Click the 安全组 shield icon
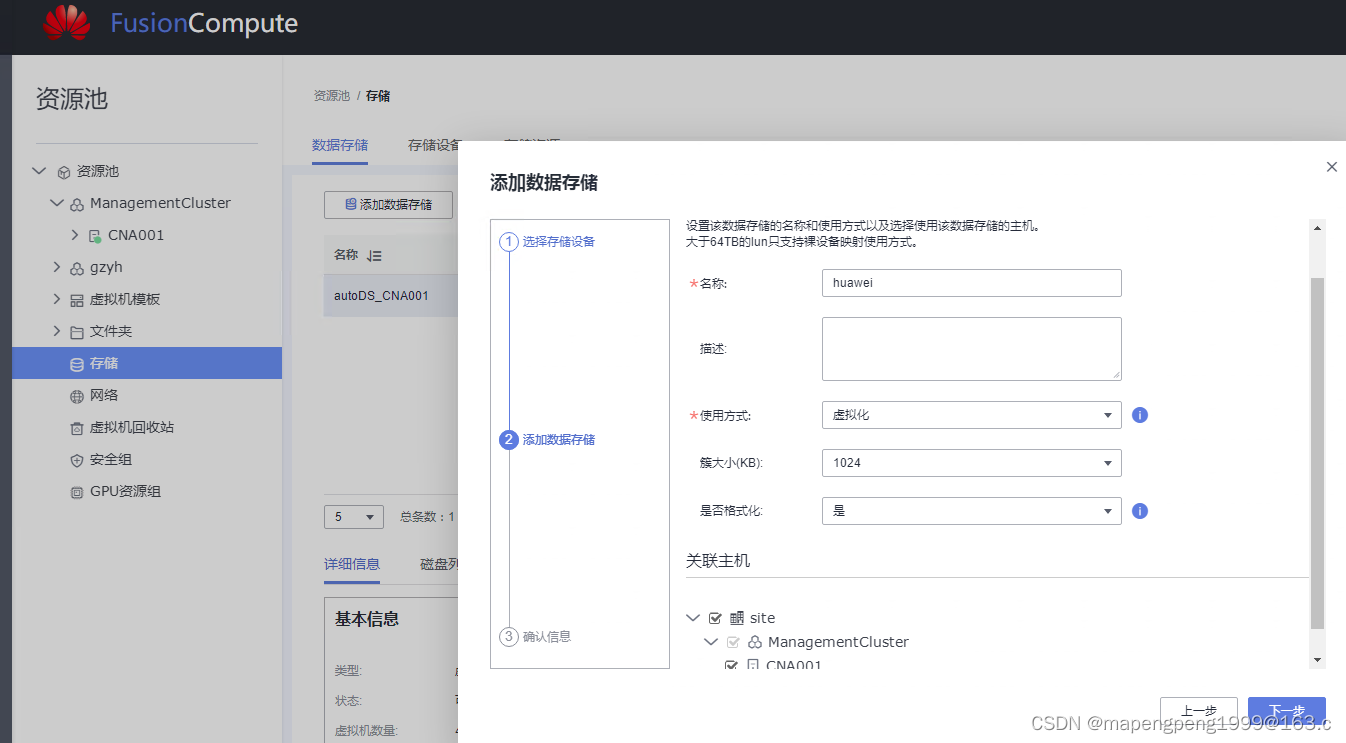1346x743 pixels. coord(77,460)
